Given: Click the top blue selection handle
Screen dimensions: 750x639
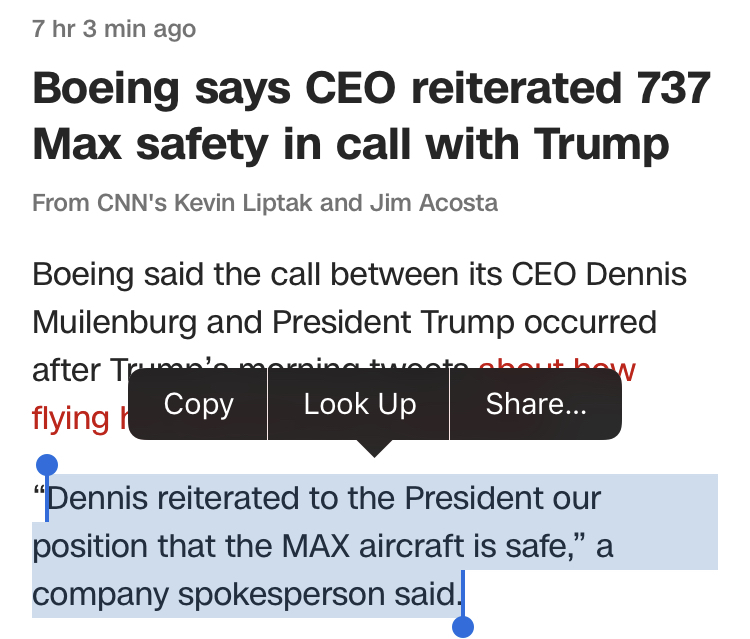Looking at the screenshot, I should (x=47, y=465).
